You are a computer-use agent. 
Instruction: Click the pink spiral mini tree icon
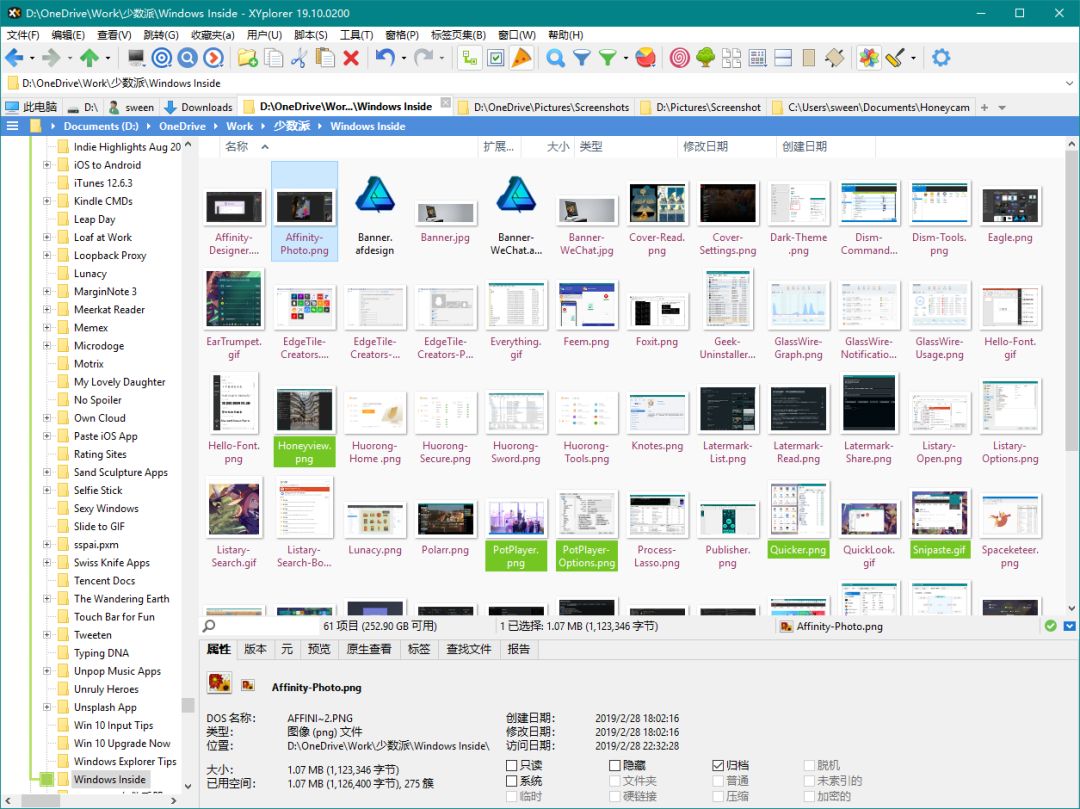679,58
